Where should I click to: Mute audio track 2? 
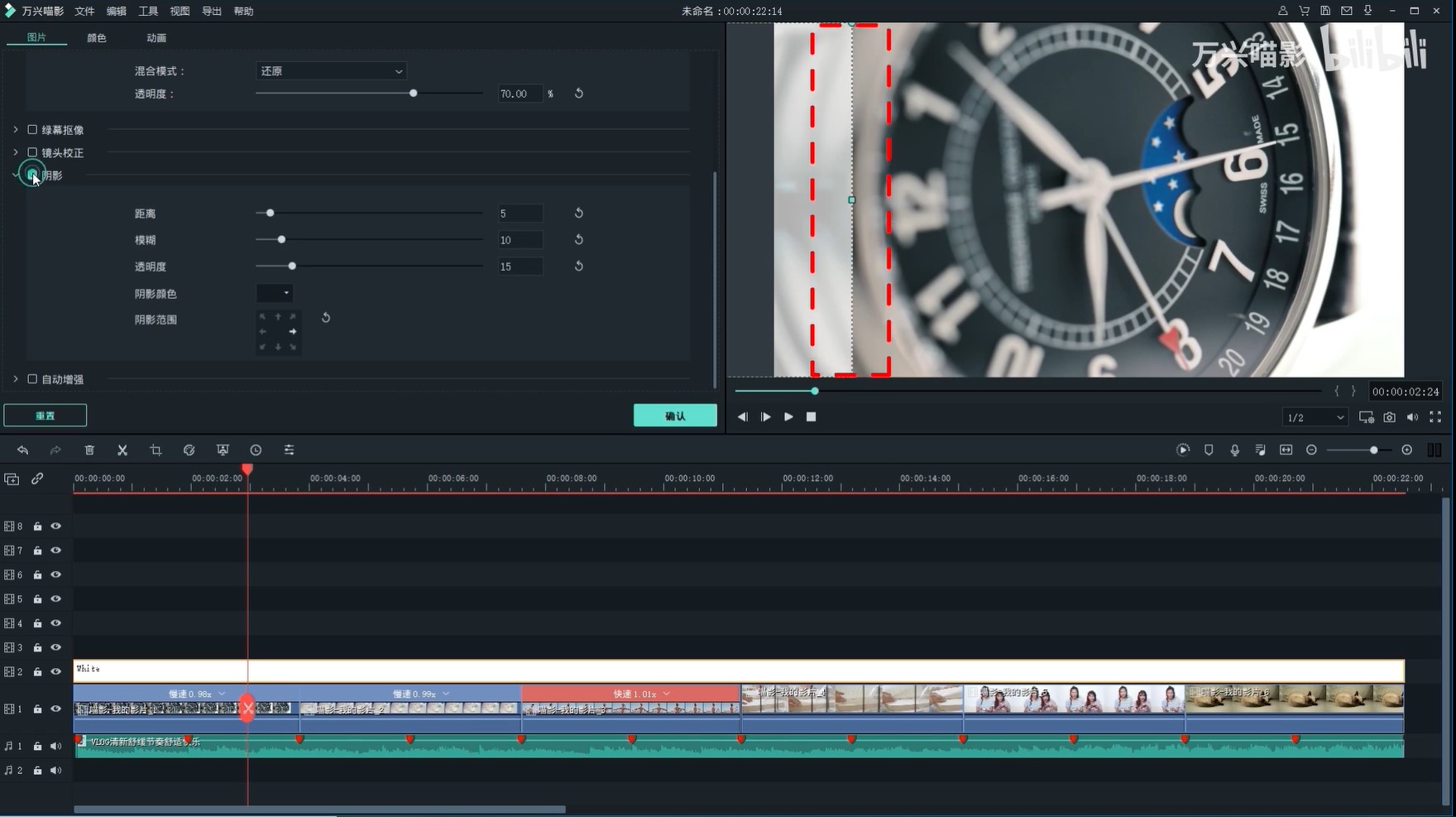[56, 771]
